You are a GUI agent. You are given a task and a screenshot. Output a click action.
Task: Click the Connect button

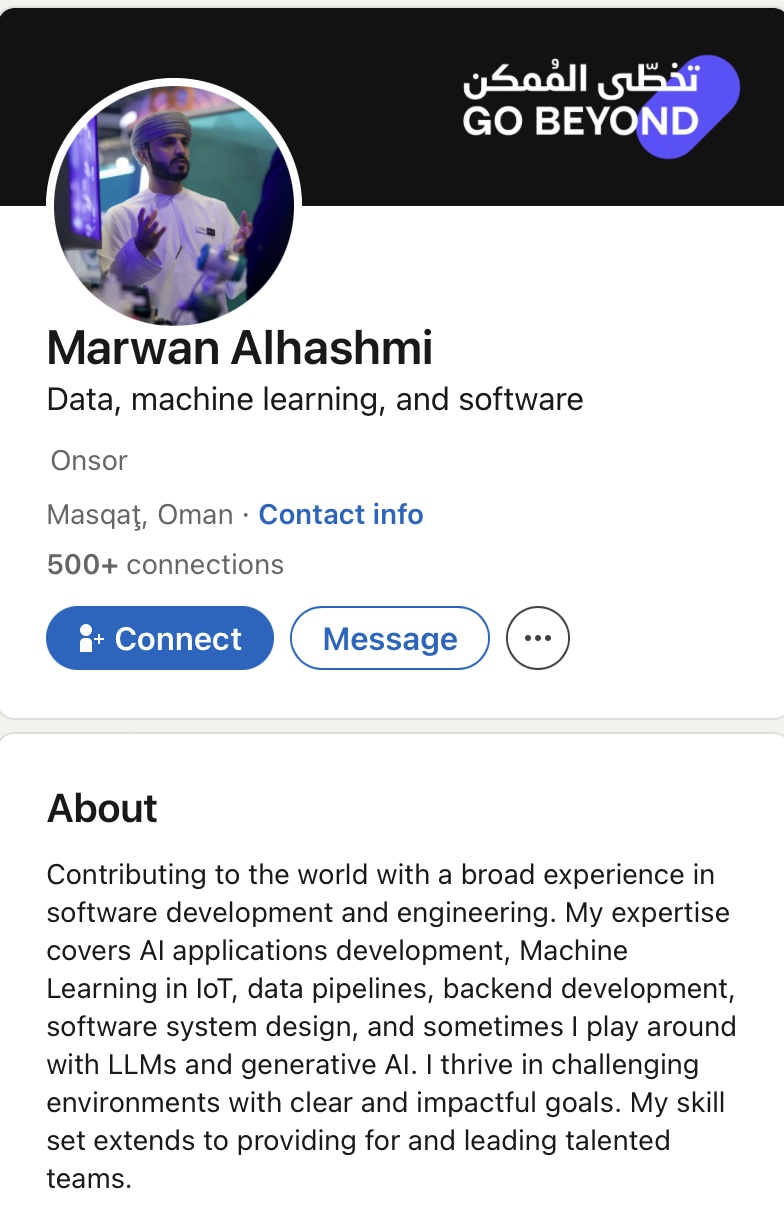click(160, 638)
